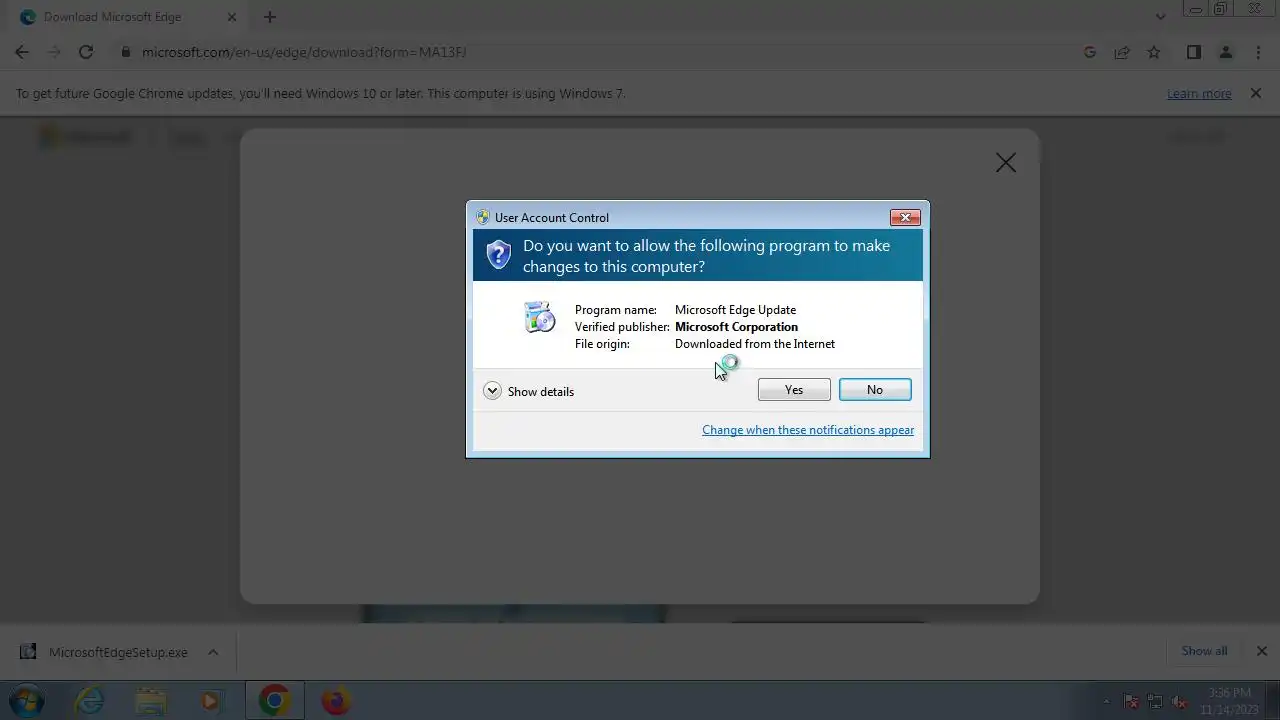Open the Chrome profile icon
This screenshot has height=720, width=1280.
point(1225,52)
